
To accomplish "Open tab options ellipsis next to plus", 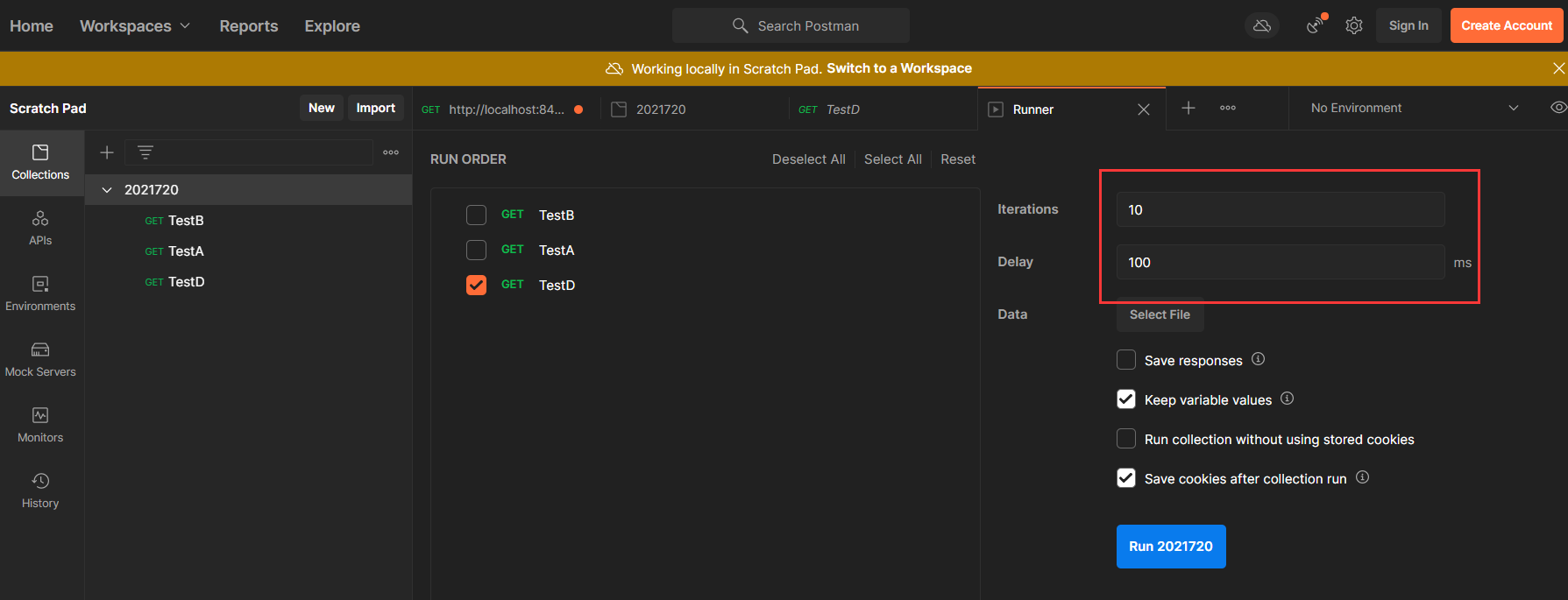I will pos(1228,108).
